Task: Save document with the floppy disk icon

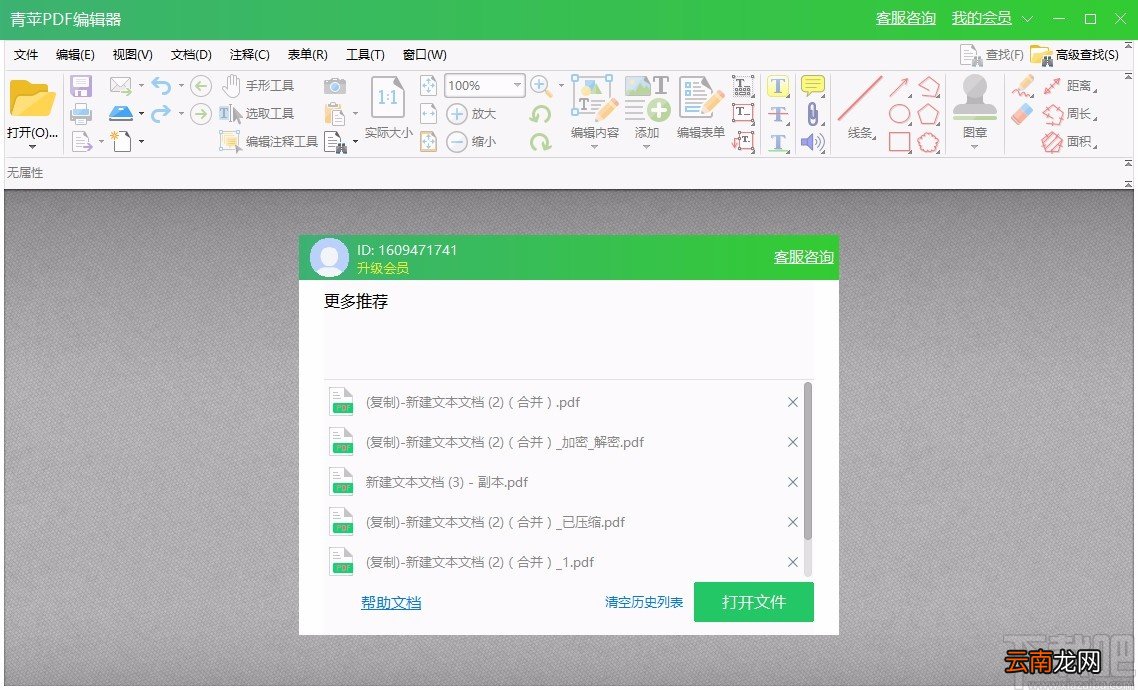Action: (x=81, y=86)
